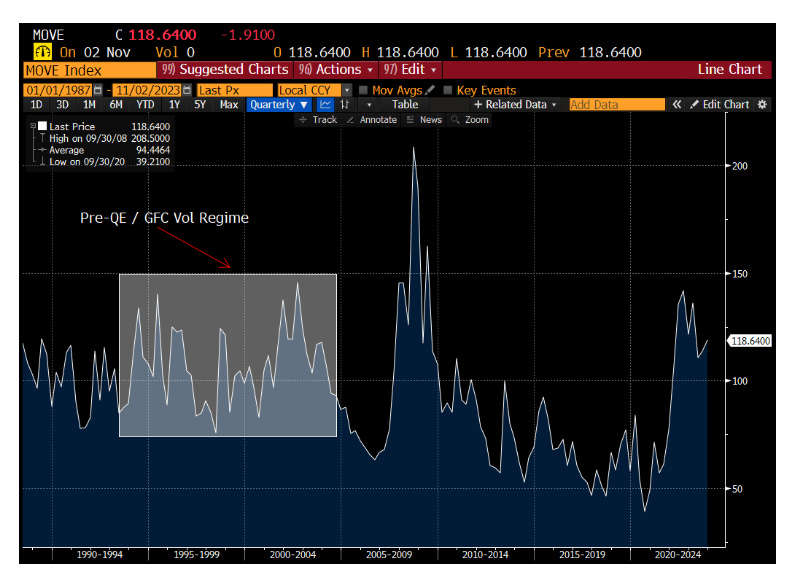This screenshot has height=579, width=794.
Task: Click the start date calendar icon
Action: [97, 90]
